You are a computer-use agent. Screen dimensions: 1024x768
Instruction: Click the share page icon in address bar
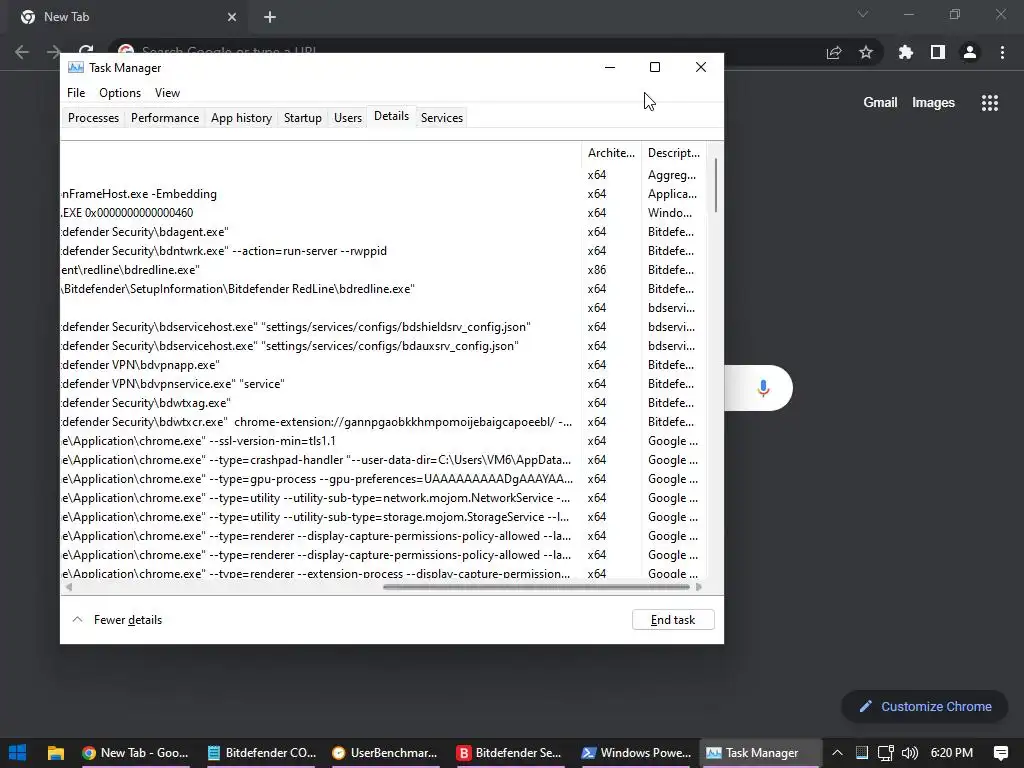[x=834, y=52]
